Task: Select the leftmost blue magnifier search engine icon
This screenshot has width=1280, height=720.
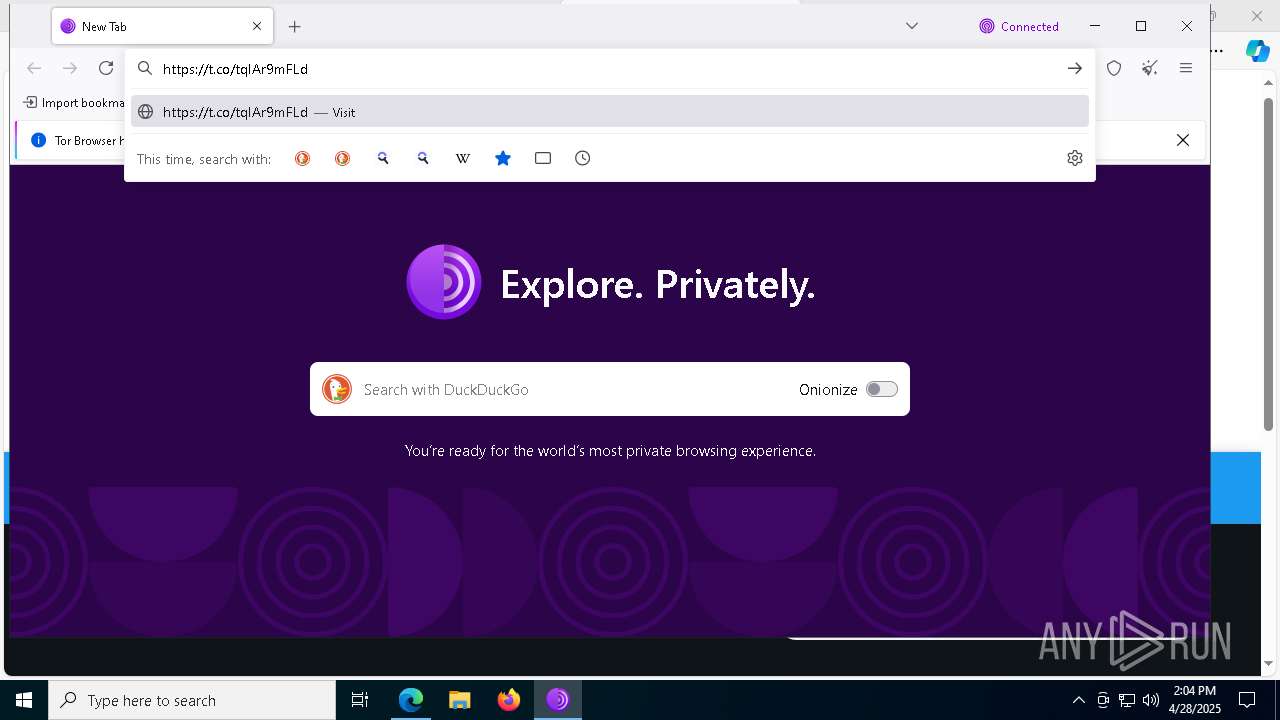Action: (383, 158)
